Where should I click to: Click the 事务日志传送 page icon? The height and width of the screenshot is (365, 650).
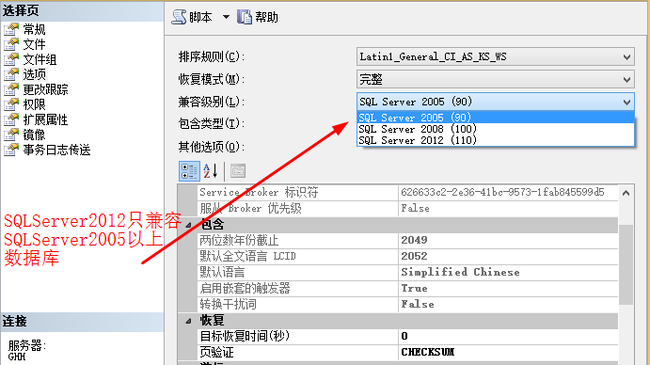12,149
